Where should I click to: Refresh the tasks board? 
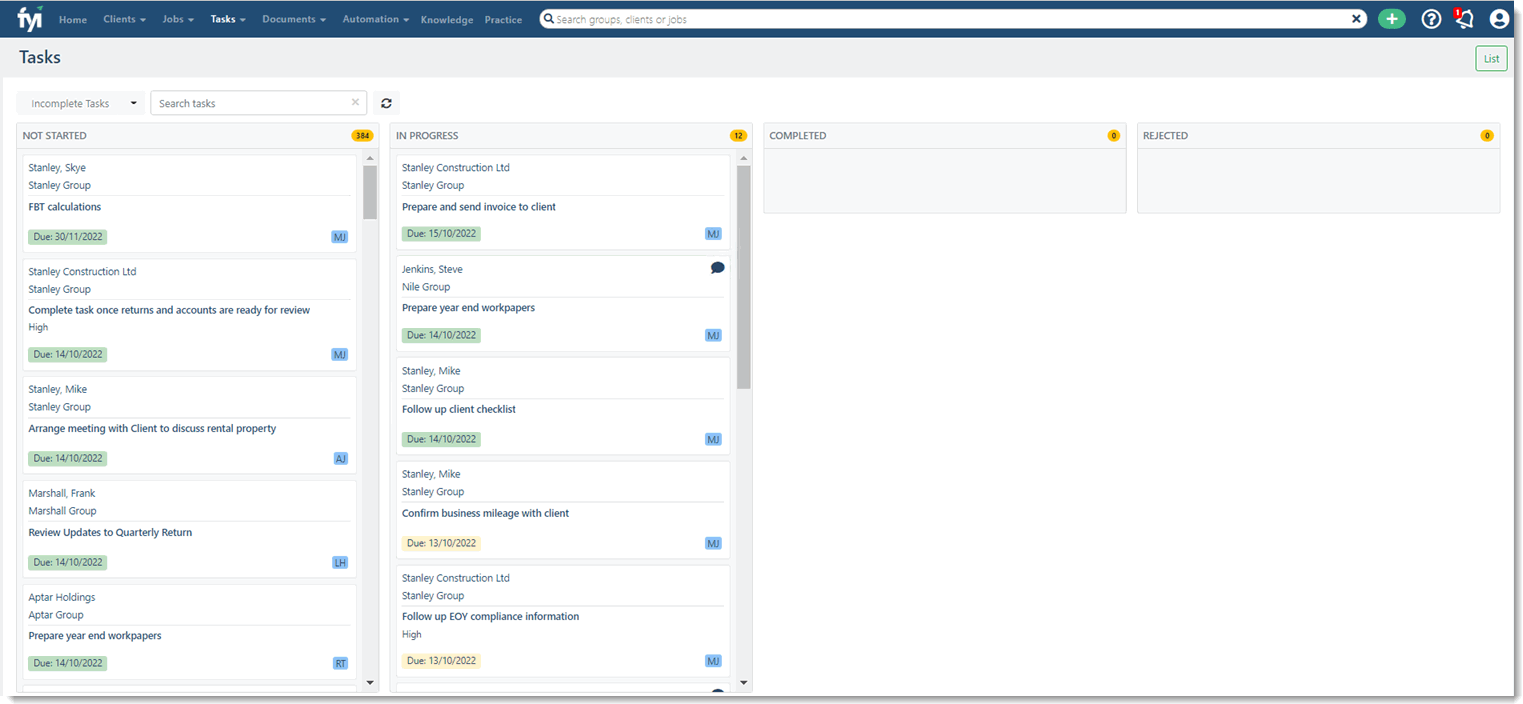(386, 103)
